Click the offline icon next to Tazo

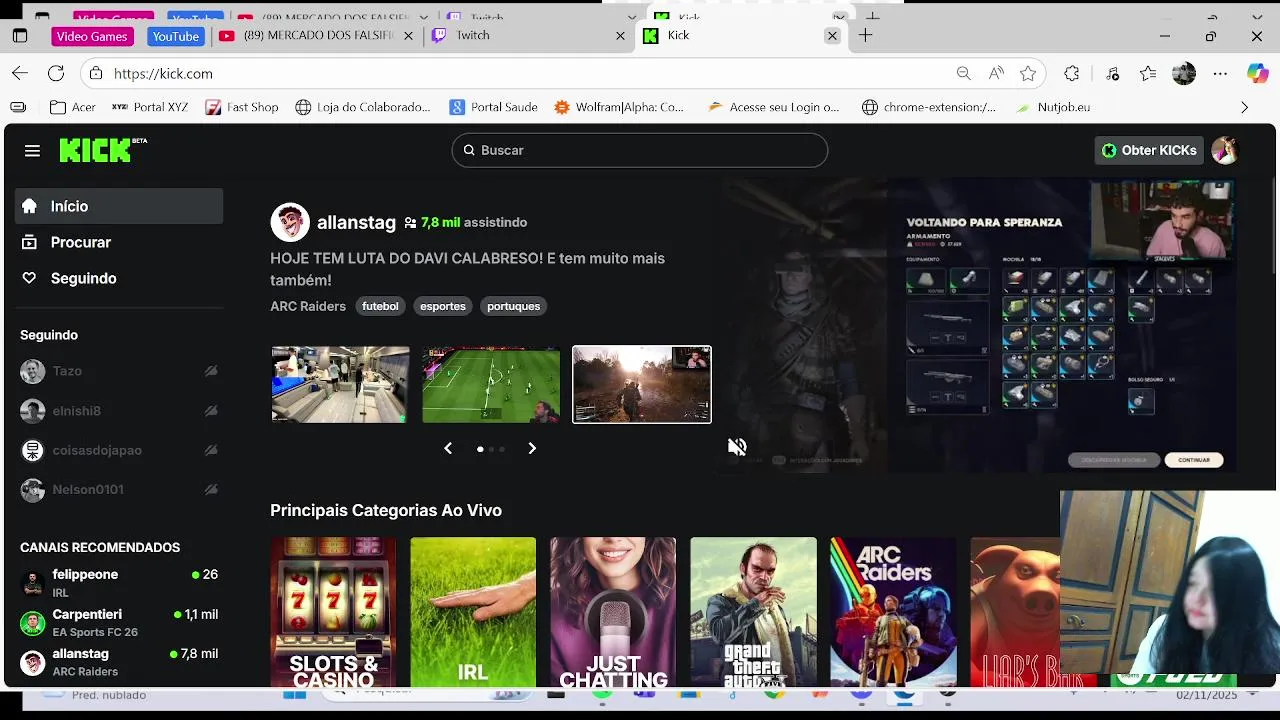tap(211, 371)
